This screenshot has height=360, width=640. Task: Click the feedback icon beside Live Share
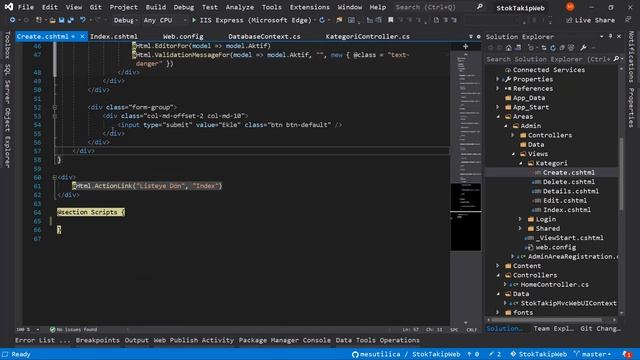pos(628,20)
